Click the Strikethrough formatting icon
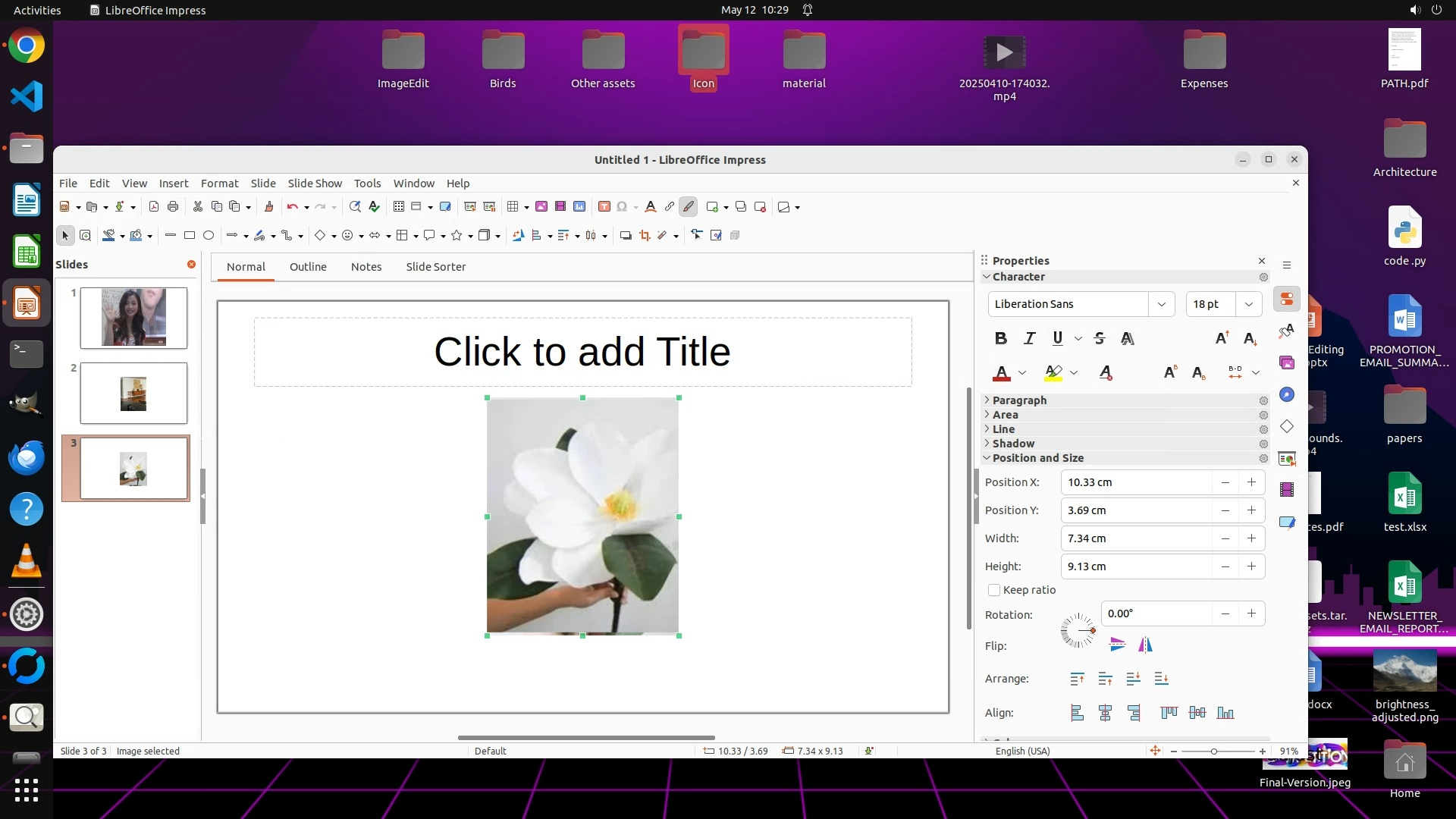This screenshot has height=819, width=1456. pyautogui.click(x=1100, y=339)
